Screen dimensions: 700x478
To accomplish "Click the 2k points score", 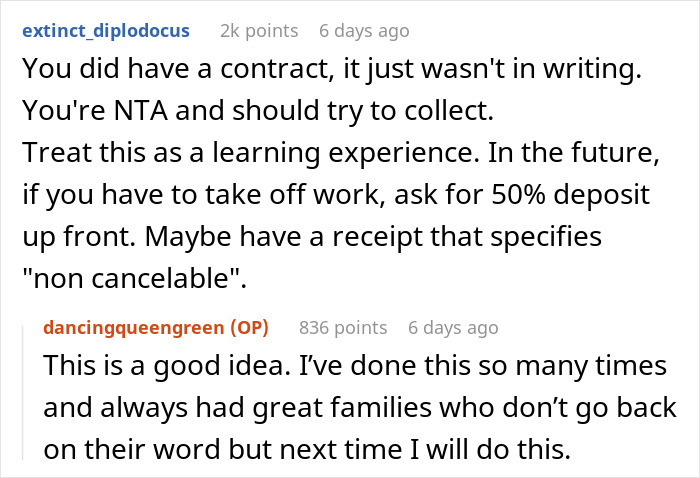I will 258,31.
